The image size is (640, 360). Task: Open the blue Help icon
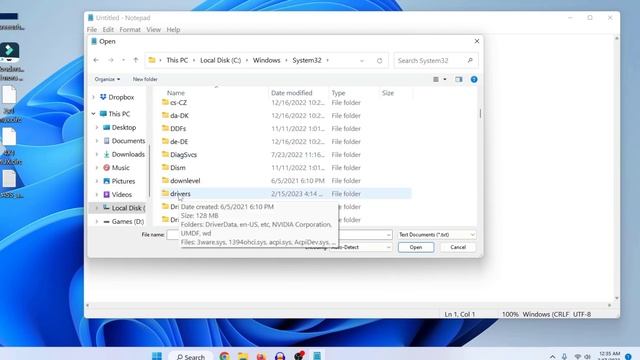[x=474, y=79]
